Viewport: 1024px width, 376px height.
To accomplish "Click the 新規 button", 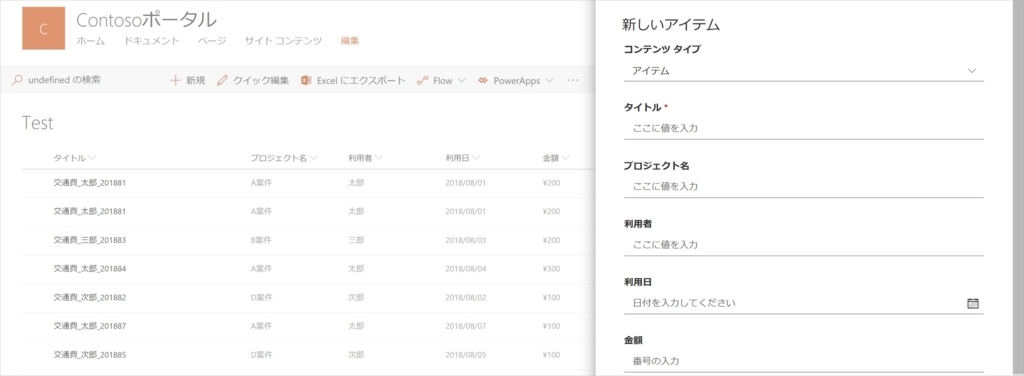I will pyautogui.click(x=187, y=80).
